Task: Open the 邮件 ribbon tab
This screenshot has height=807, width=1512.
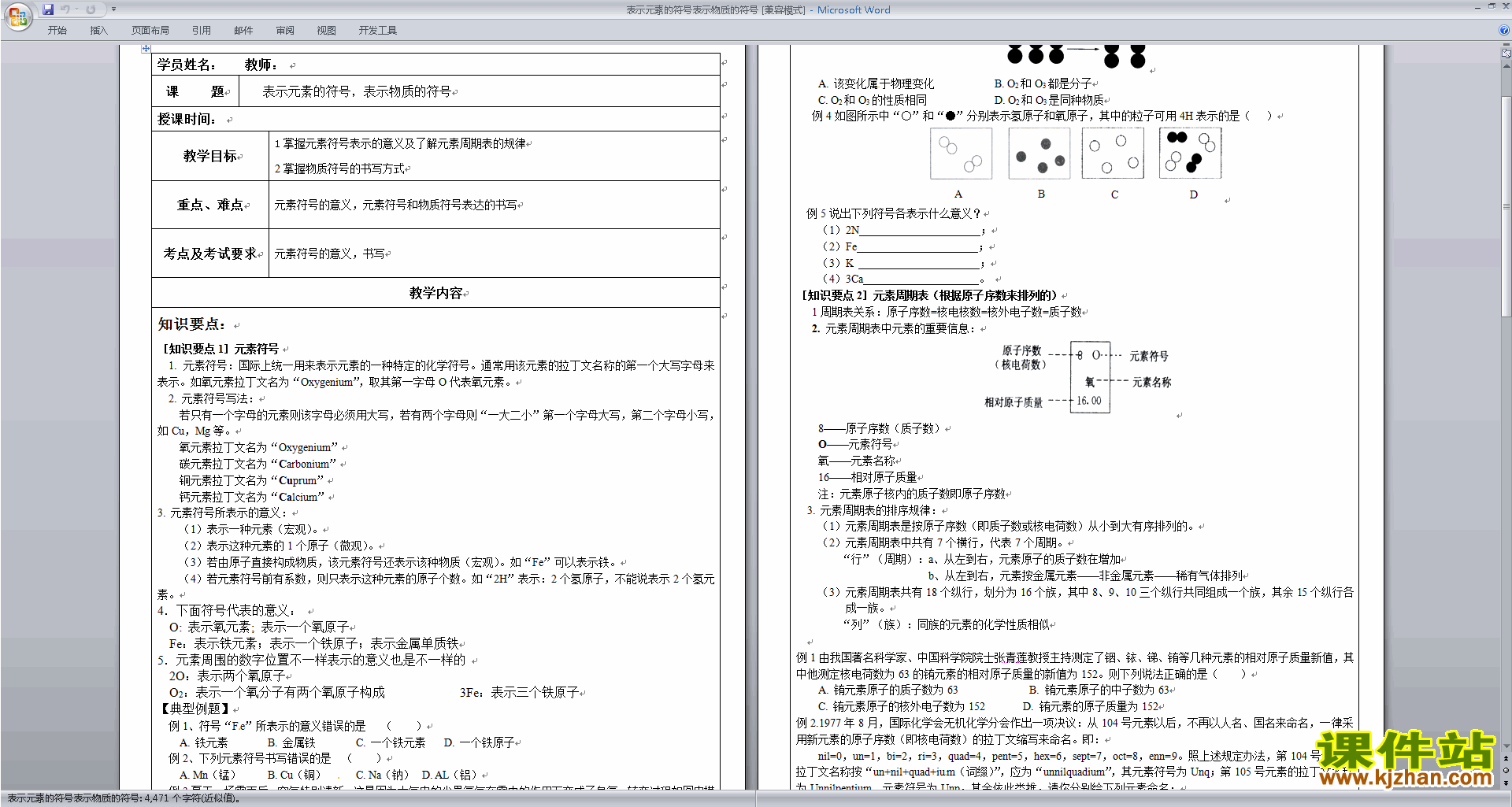Action: [x=243, y=30]
